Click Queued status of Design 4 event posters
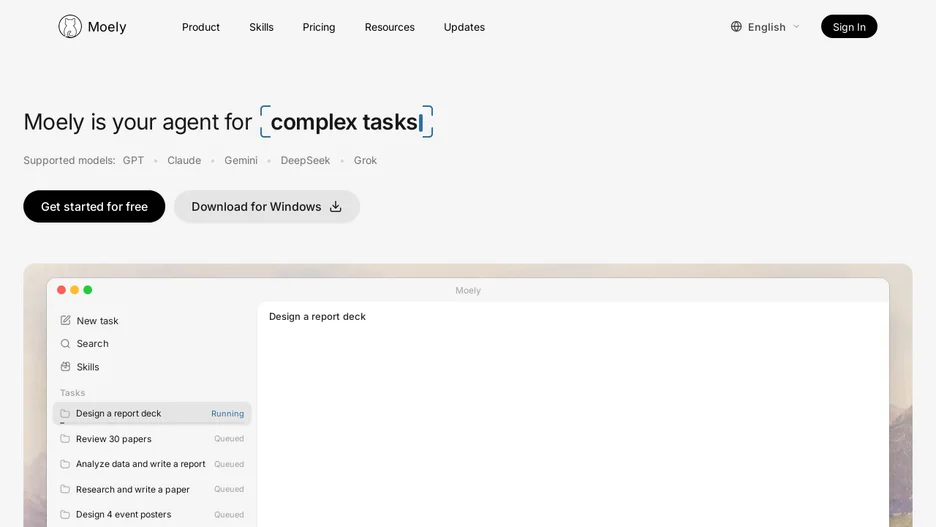This screenshot has width=936, height=527. (x=229, y=514)
